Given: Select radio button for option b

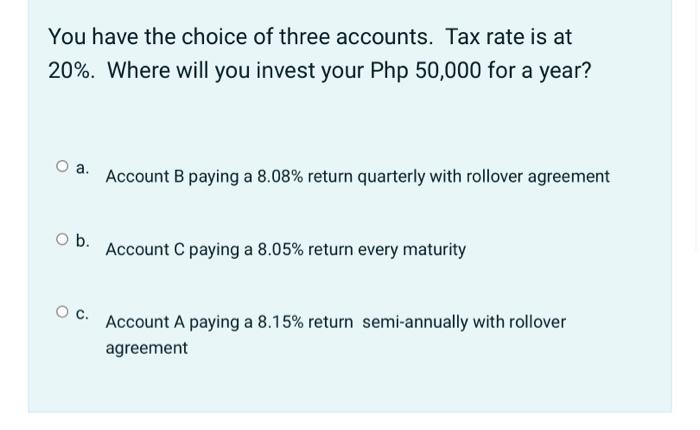Looking at the screenshot, I should pyautogui.click(x=62, y=239).
